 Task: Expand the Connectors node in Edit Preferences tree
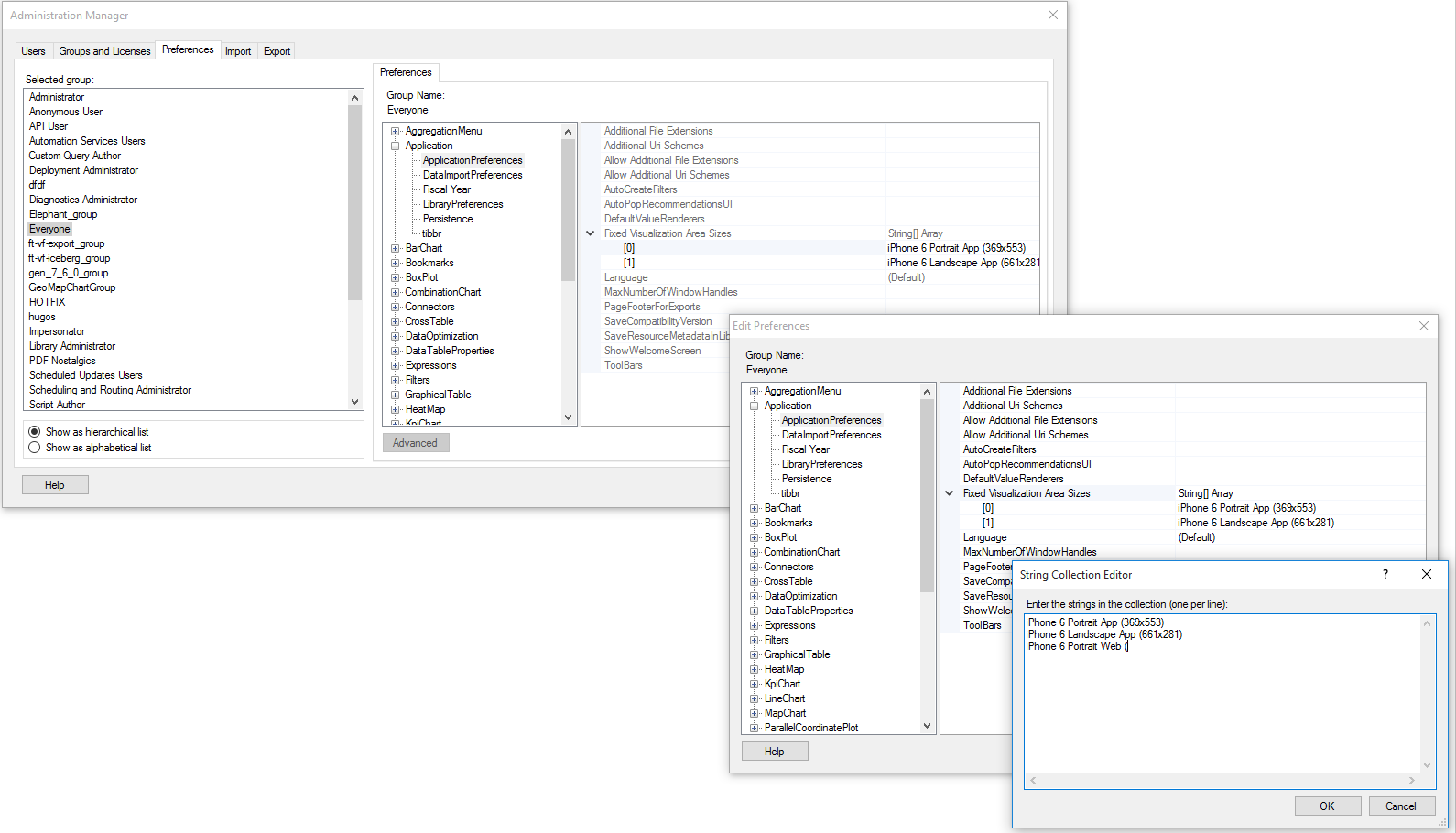(x=755, y=567)
